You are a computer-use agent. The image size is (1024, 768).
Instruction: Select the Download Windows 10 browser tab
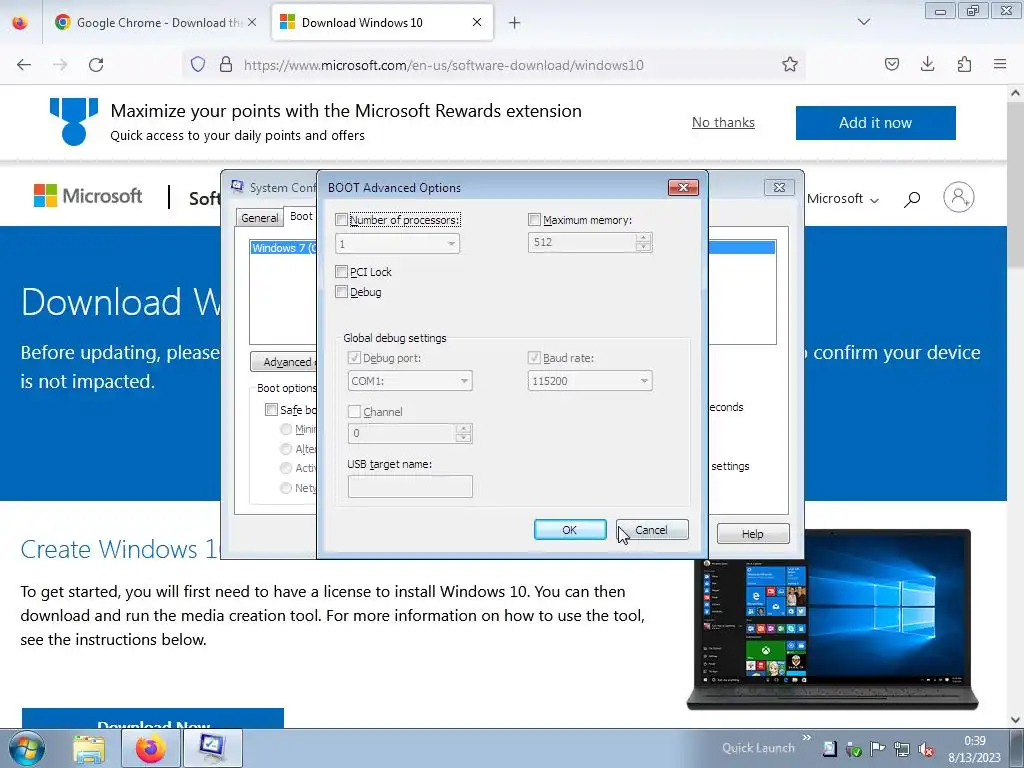382,22
